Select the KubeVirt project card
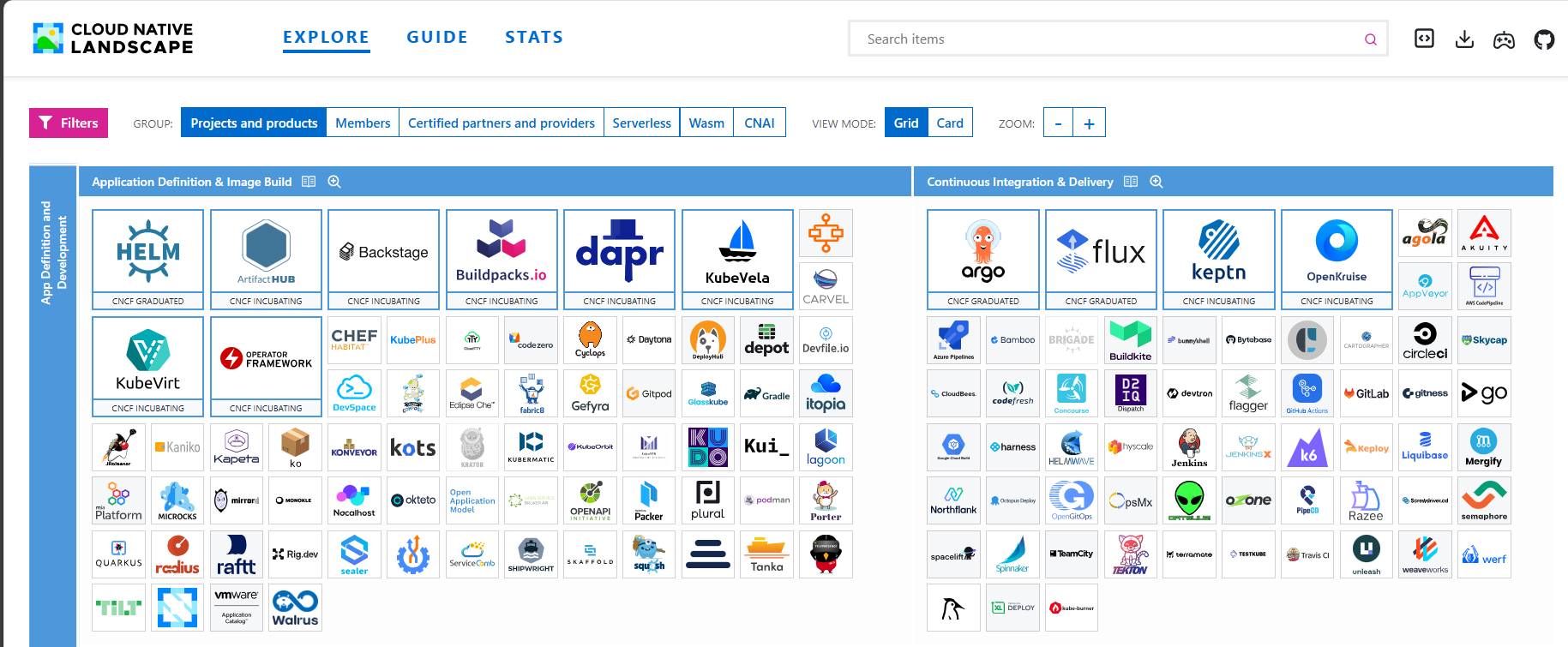Image resolution: width=1568 pixels, height=647 pixels. pos(147,366)
